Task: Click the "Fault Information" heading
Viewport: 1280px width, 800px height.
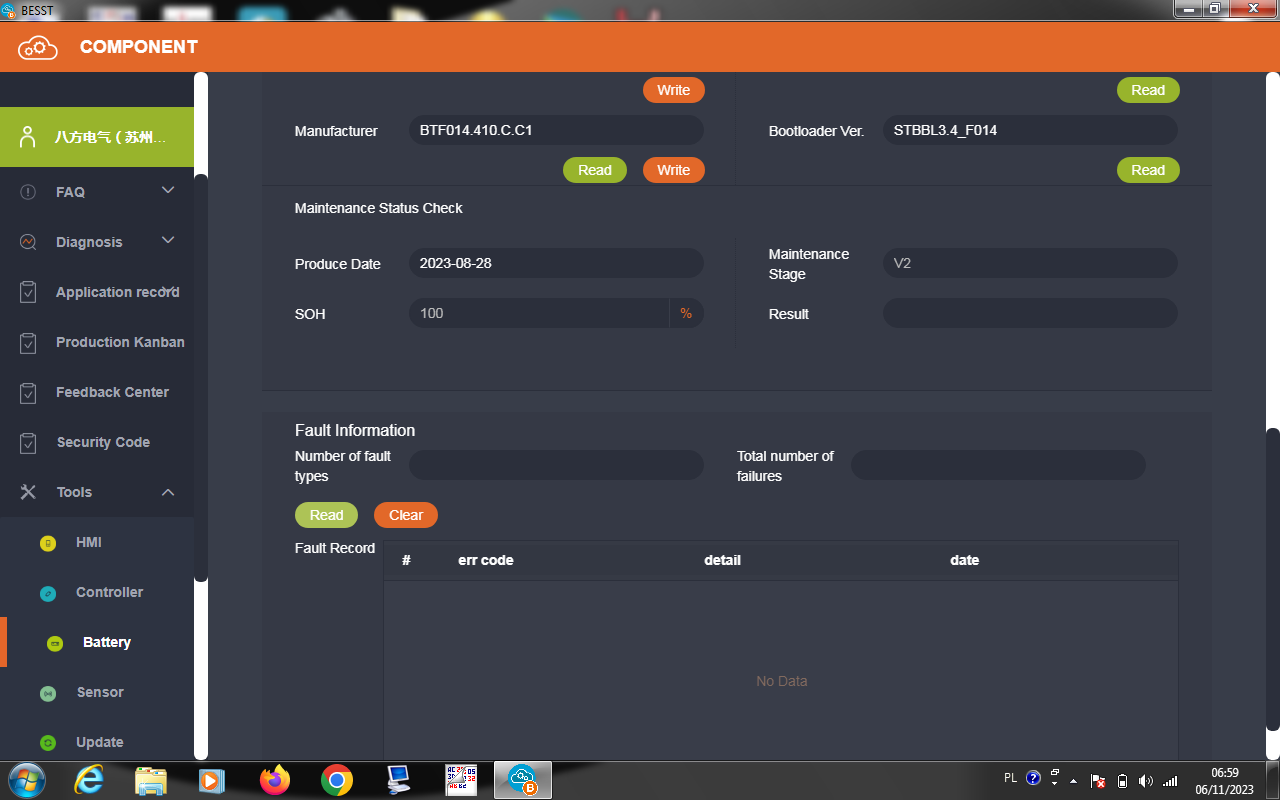Action: 355,430
